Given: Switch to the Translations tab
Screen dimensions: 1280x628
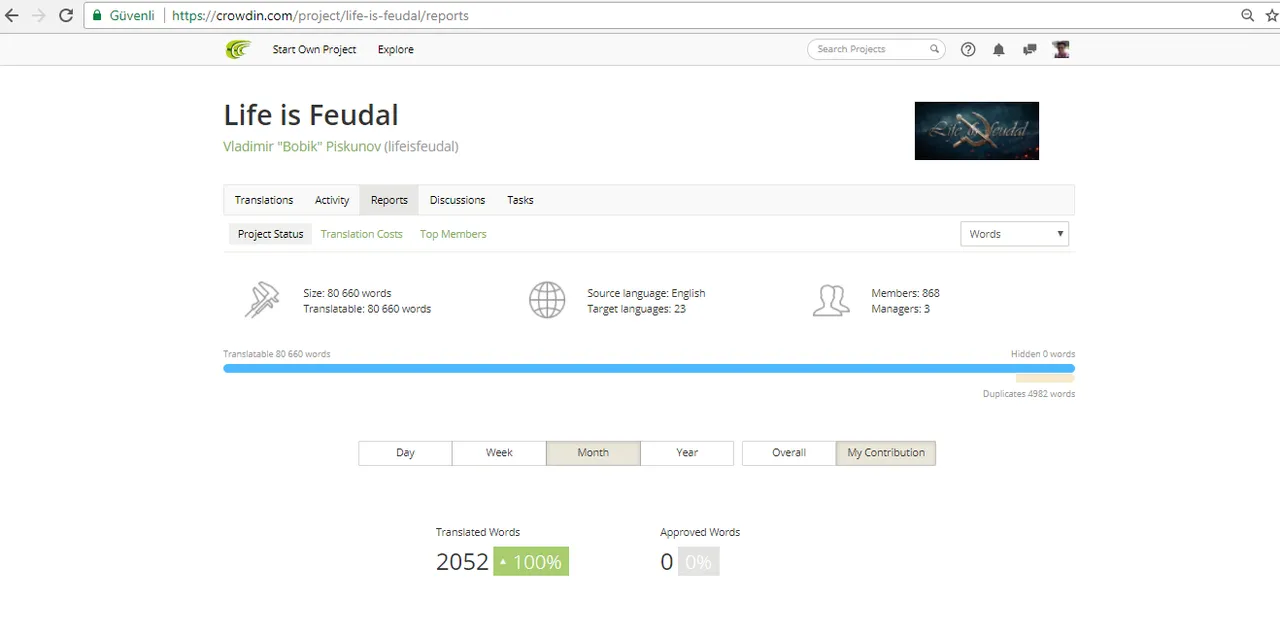Looking at the screenshot, I should [x=264, y=200].
